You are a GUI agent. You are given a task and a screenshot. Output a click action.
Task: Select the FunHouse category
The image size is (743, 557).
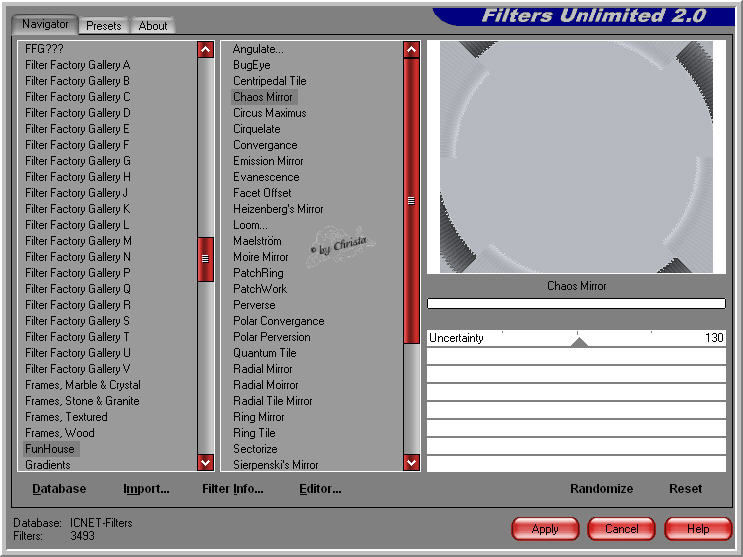point(50,449)
